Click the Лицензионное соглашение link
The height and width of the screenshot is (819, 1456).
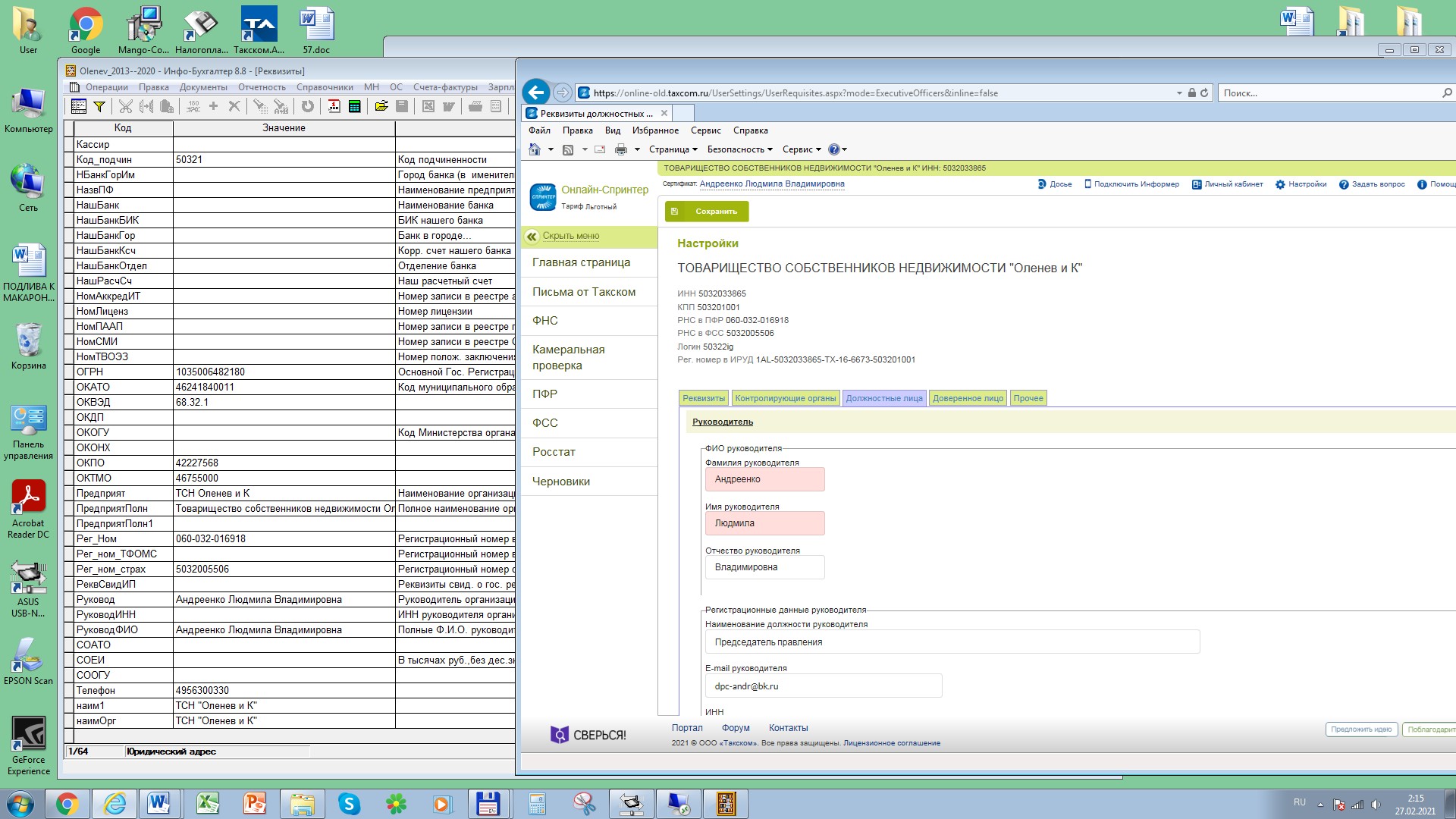892,743
